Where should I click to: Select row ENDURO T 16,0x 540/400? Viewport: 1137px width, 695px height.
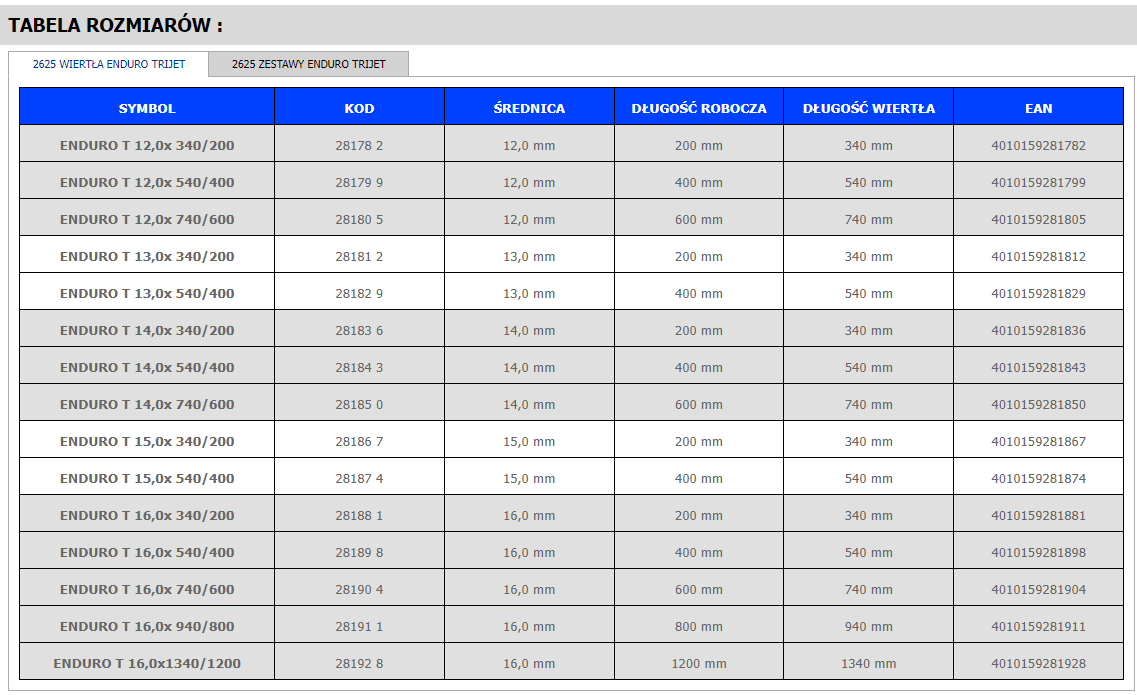pos(571,552)
